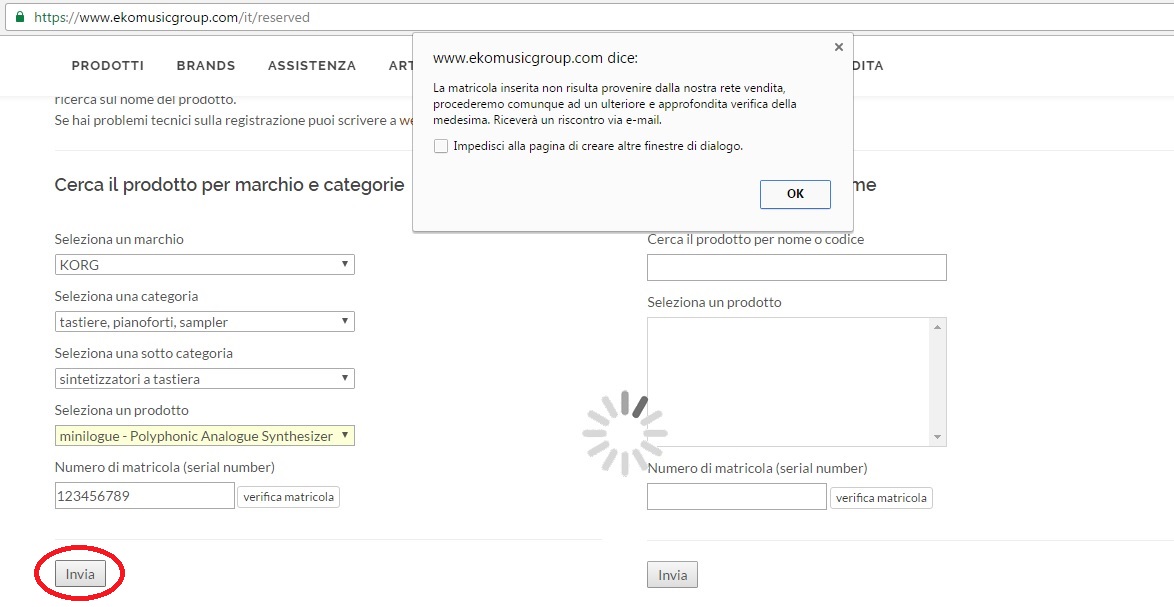
Task: Click the product list scroll-up arrow
Action: 937,326
